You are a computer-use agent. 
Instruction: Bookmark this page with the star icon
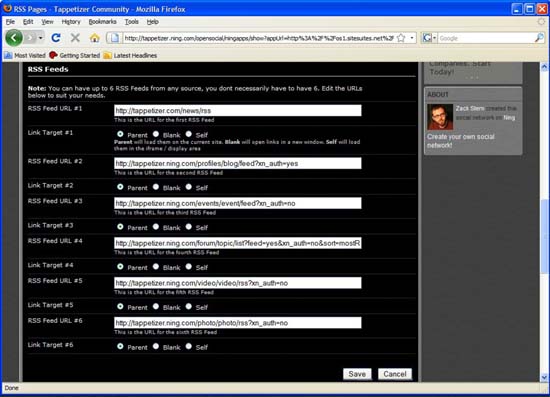401,38
